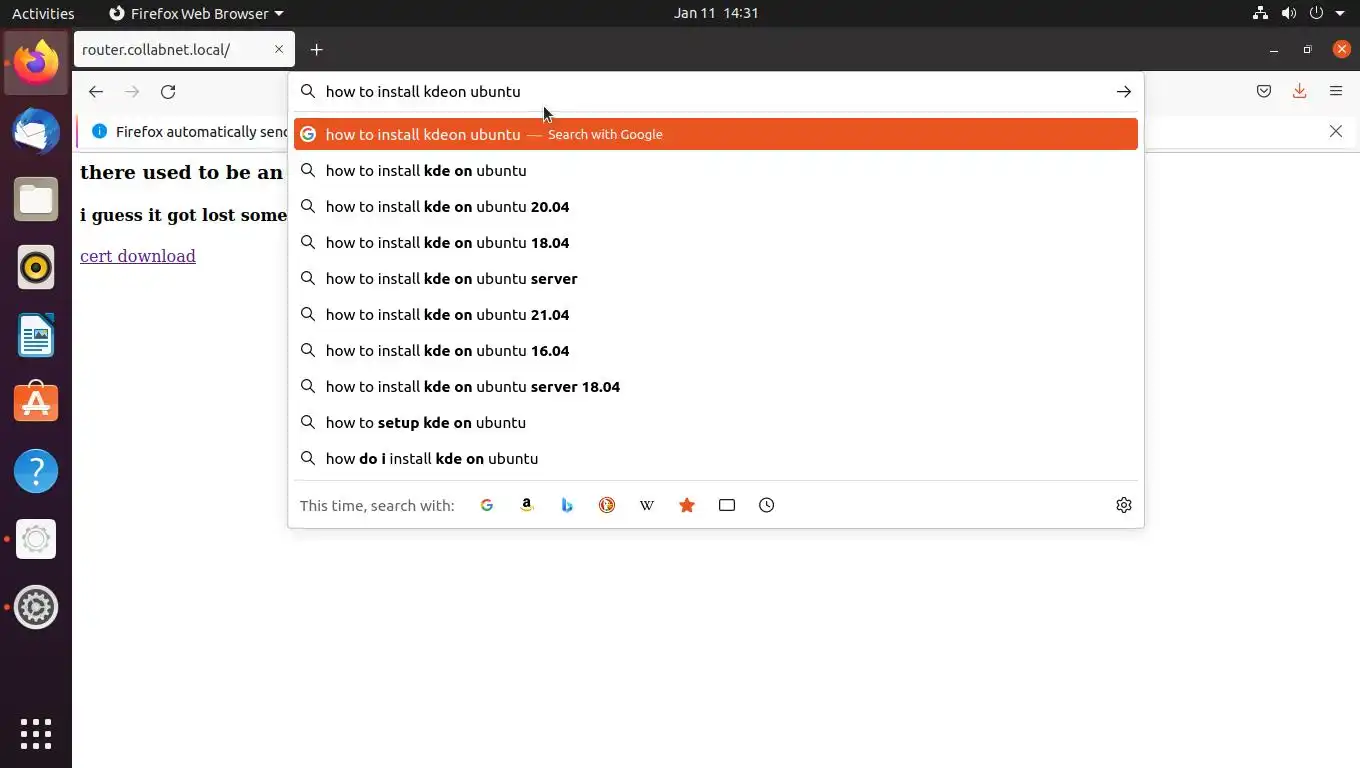The width and height of the screenshot is (1360, 768).
Task: Open Help from the dock
Action: [36, 471]
